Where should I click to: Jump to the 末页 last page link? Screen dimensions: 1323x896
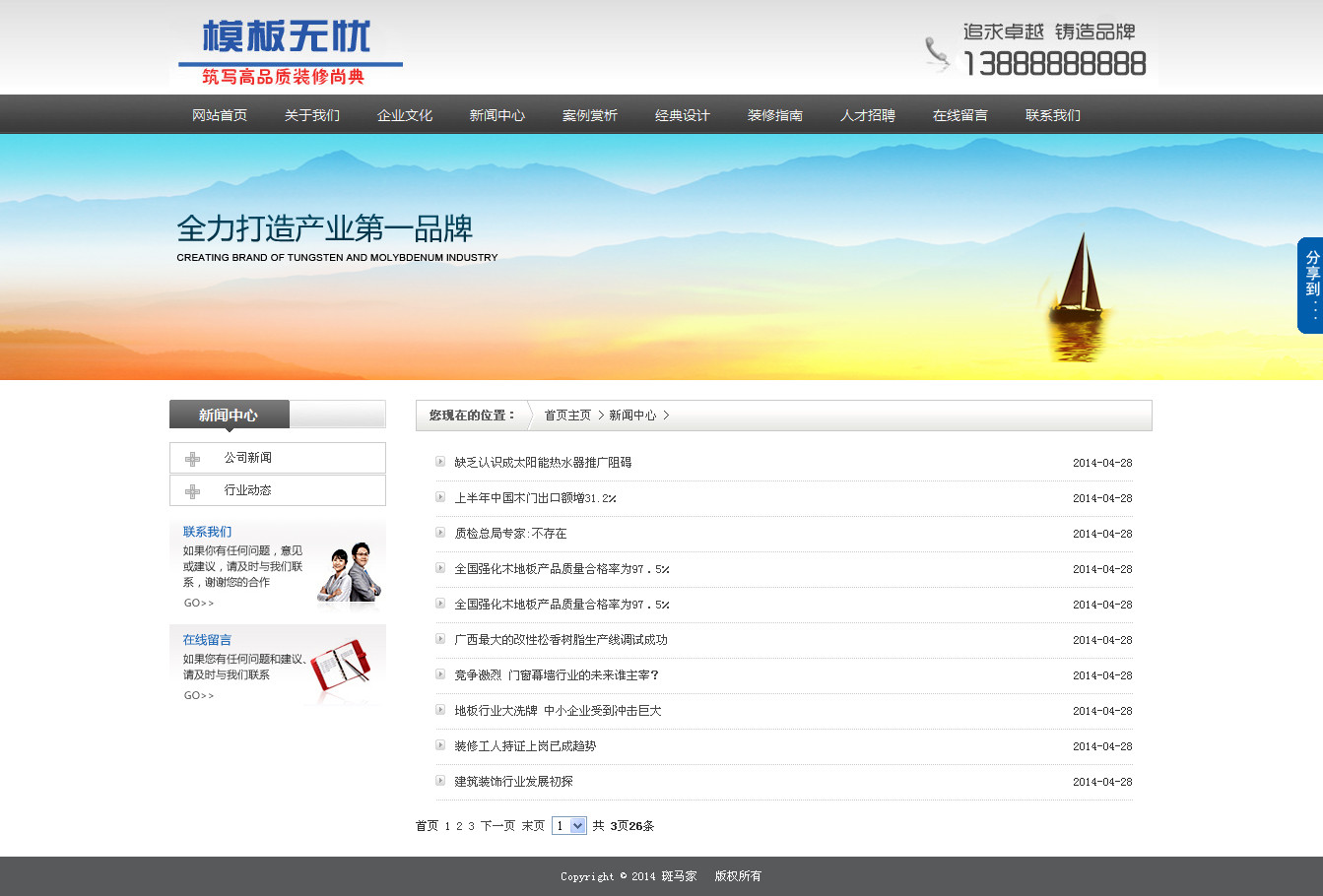(533, 826)
